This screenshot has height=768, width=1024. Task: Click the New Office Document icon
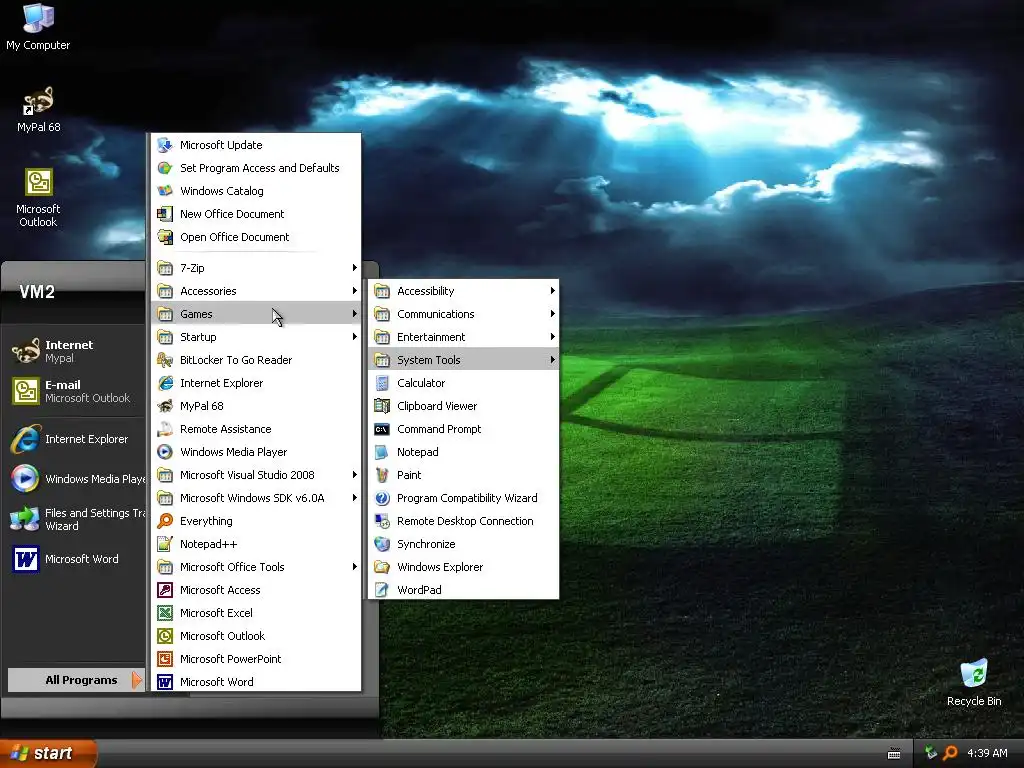[165, 214]
